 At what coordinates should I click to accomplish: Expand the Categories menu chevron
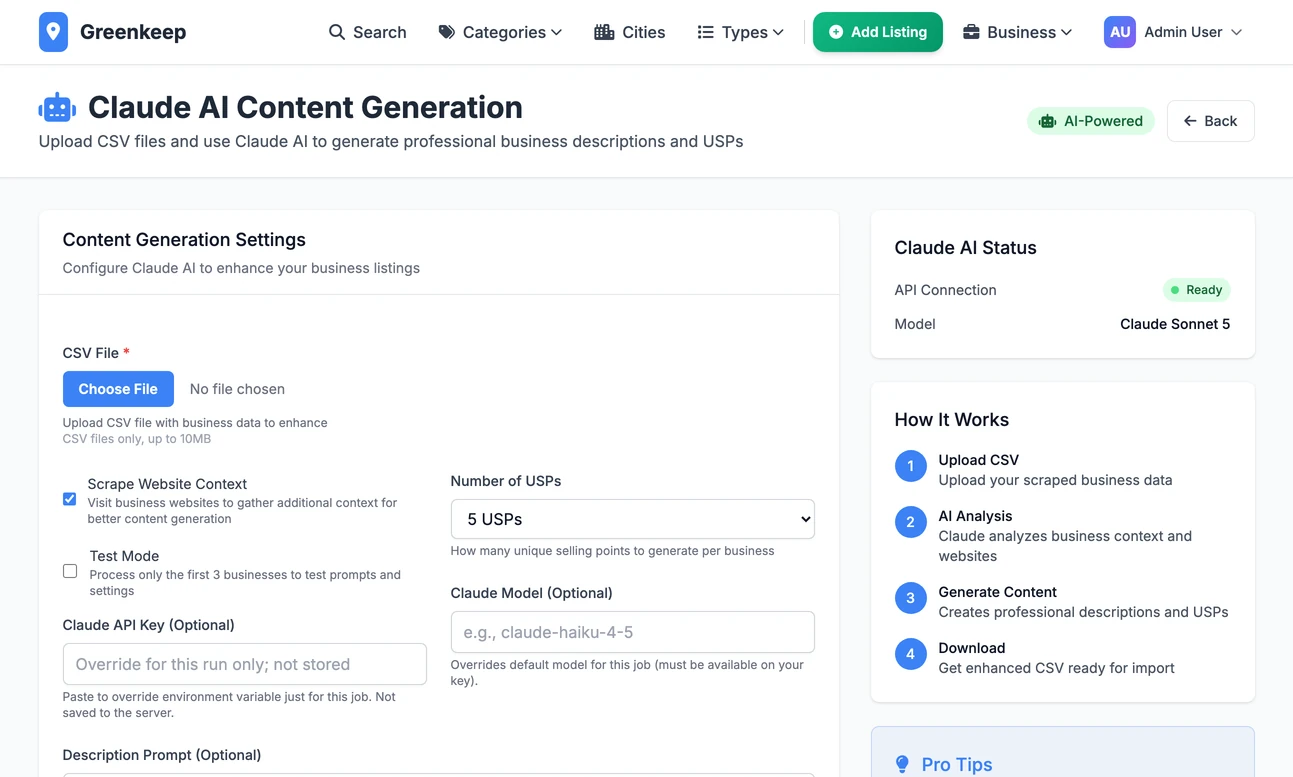557,33
